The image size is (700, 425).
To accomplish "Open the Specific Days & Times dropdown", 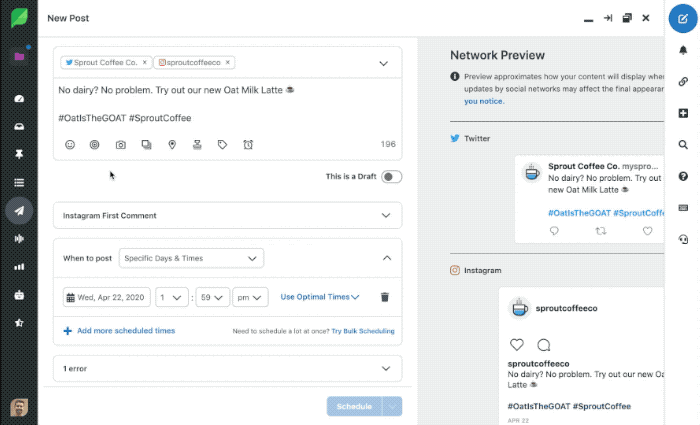I will pyautogui.click(x=191, y=258).
